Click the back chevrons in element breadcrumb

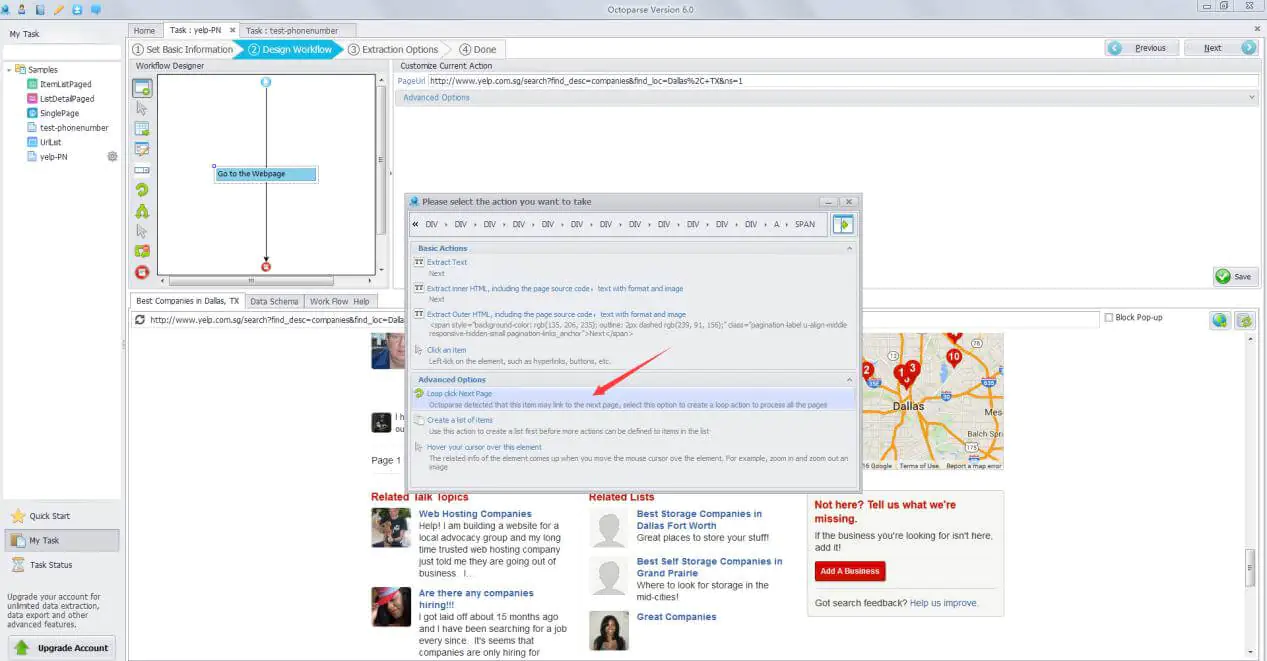coord(416,225)
